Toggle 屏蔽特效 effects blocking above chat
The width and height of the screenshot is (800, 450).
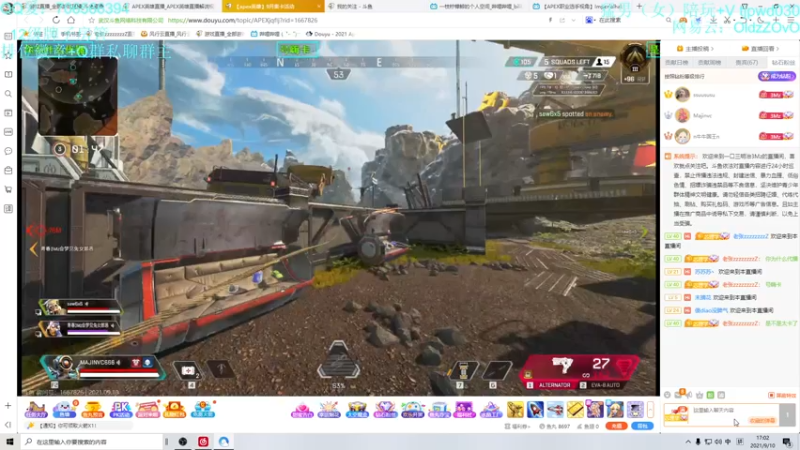[782, 395]
